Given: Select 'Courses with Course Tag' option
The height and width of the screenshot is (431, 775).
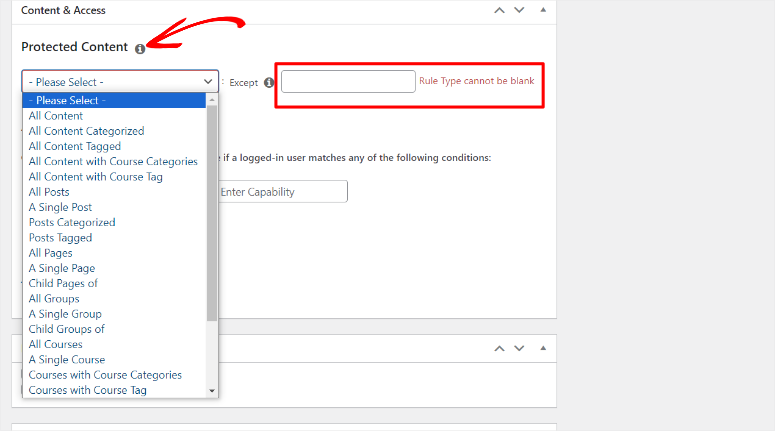Looking at the screenshot, I should 88,390.
